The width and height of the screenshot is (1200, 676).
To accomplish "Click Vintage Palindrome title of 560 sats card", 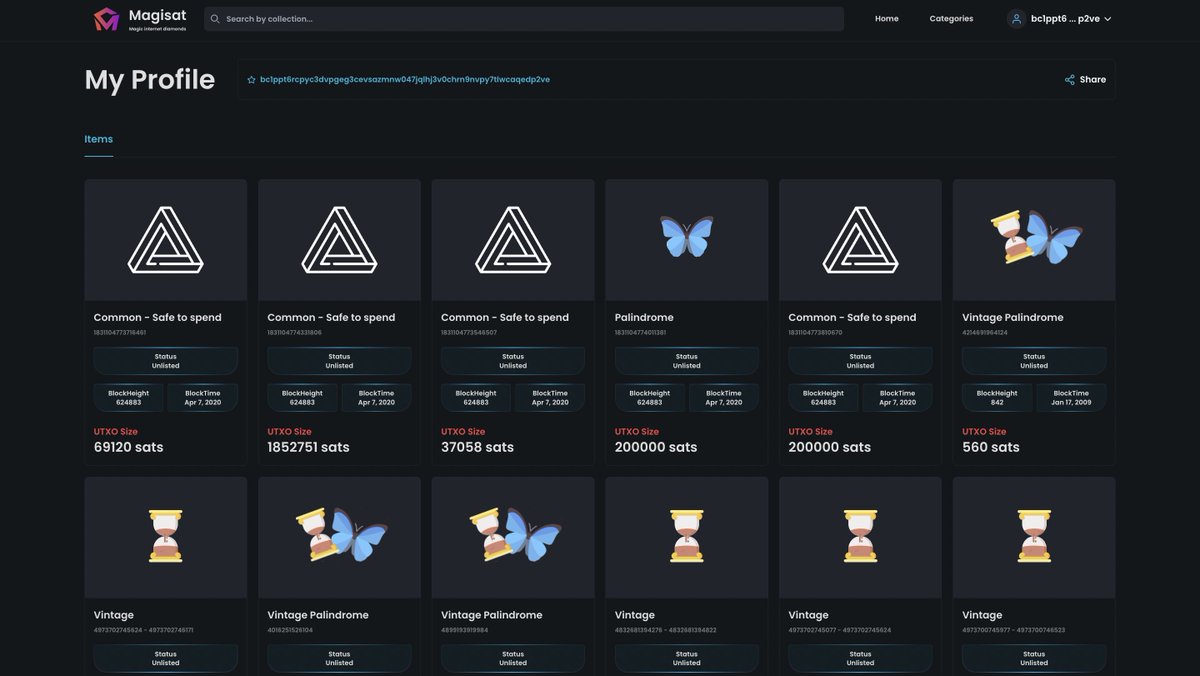I will pos(1013,317).
